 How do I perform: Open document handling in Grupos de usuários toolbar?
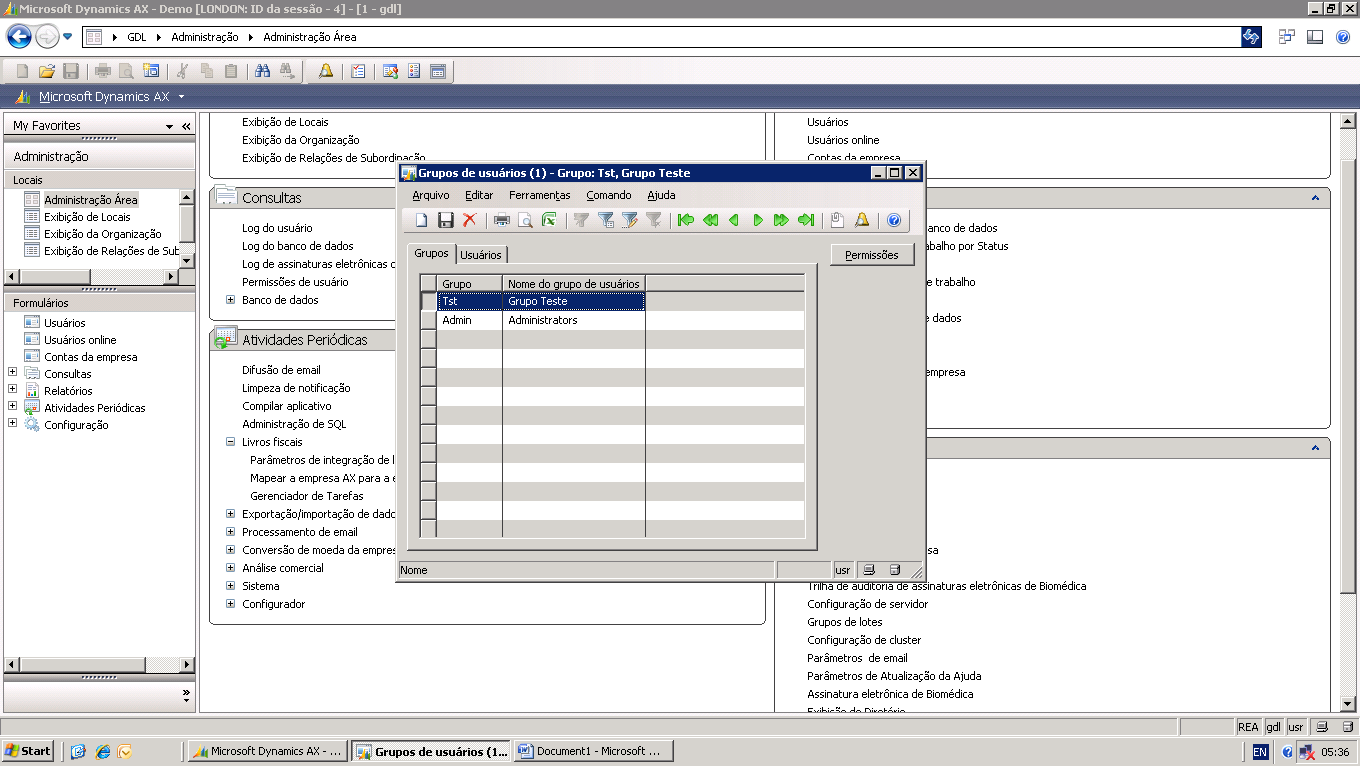tap(838, 220)
